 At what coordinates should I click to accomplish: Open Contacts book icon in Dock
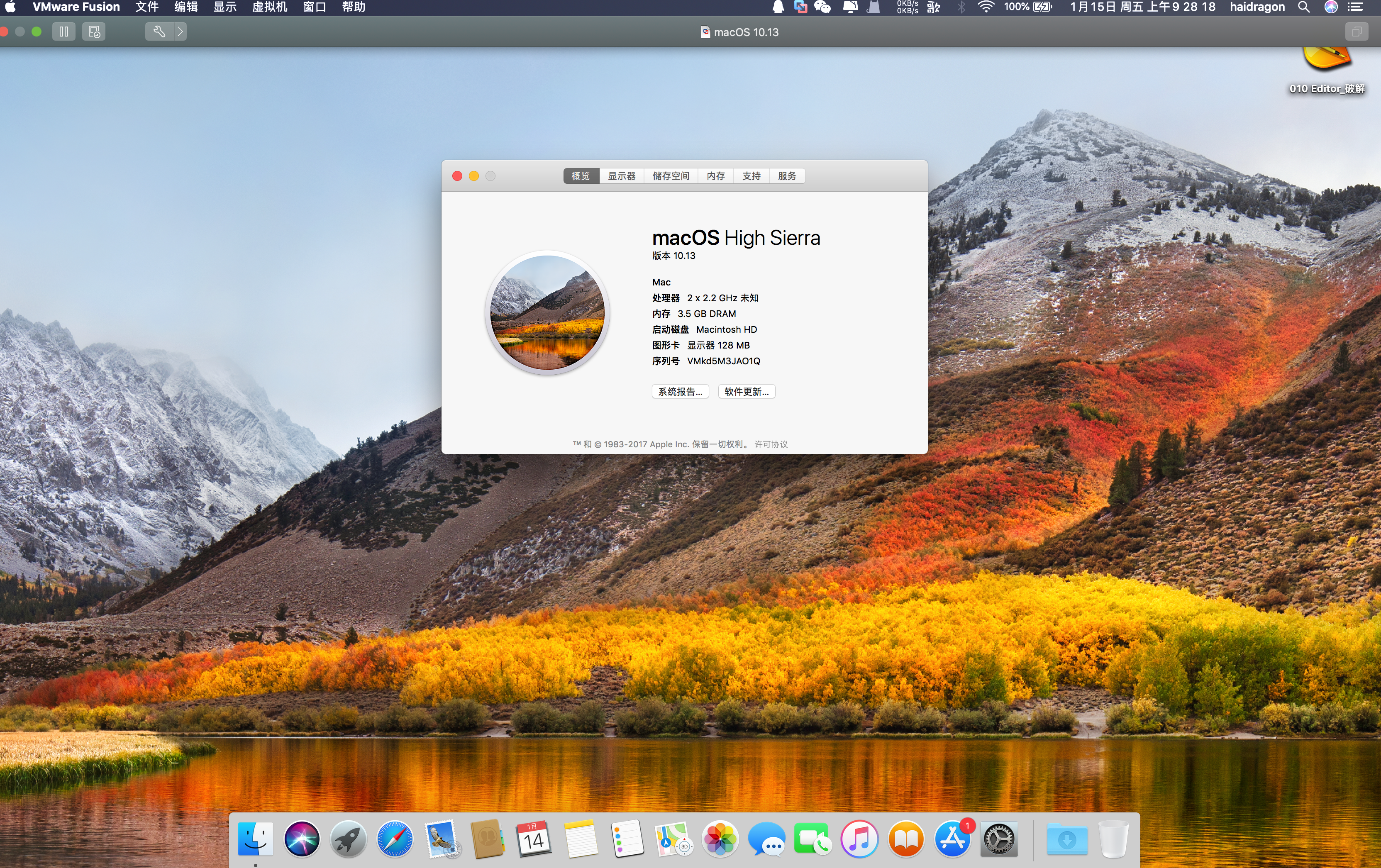click(x=488, y=839)
